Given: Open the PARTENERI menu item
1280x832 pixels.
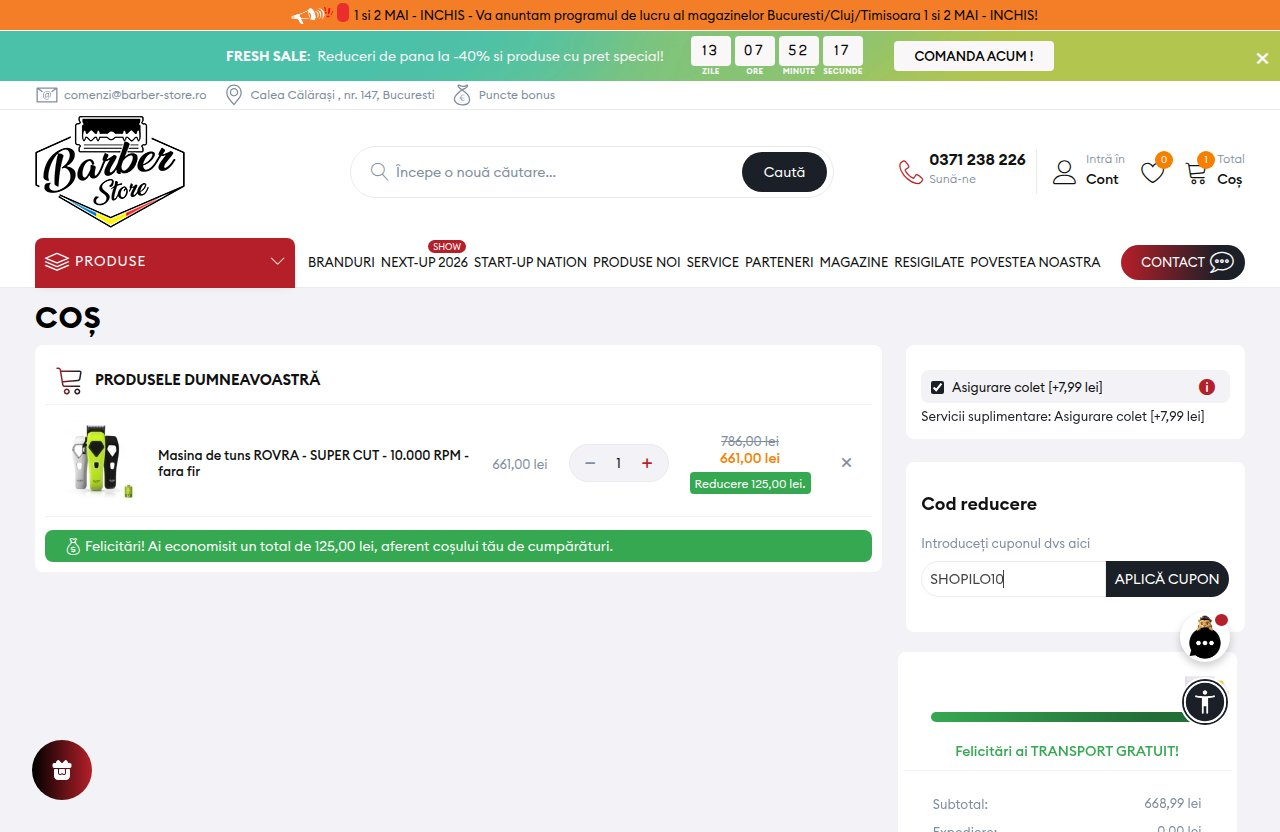Looking at the screenshot, I should tap(779, 262).
